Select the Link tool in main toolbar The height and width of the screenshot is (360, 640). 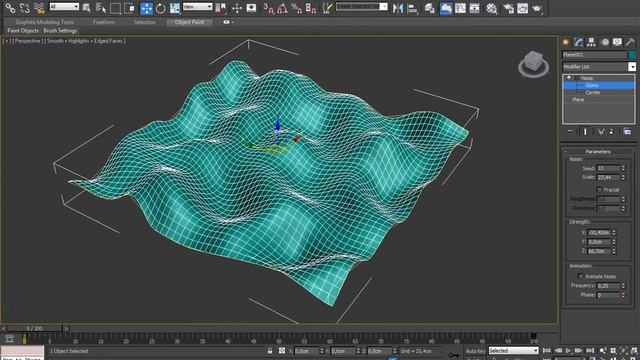coord(10,8)
